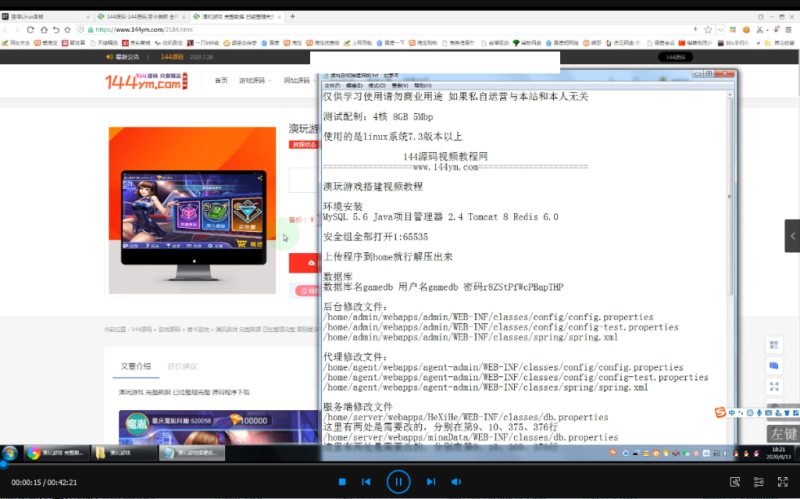This screenshot has width=800, height=499.
Task: Open Notepad 文件 menu
Action: tap(332, 85)
